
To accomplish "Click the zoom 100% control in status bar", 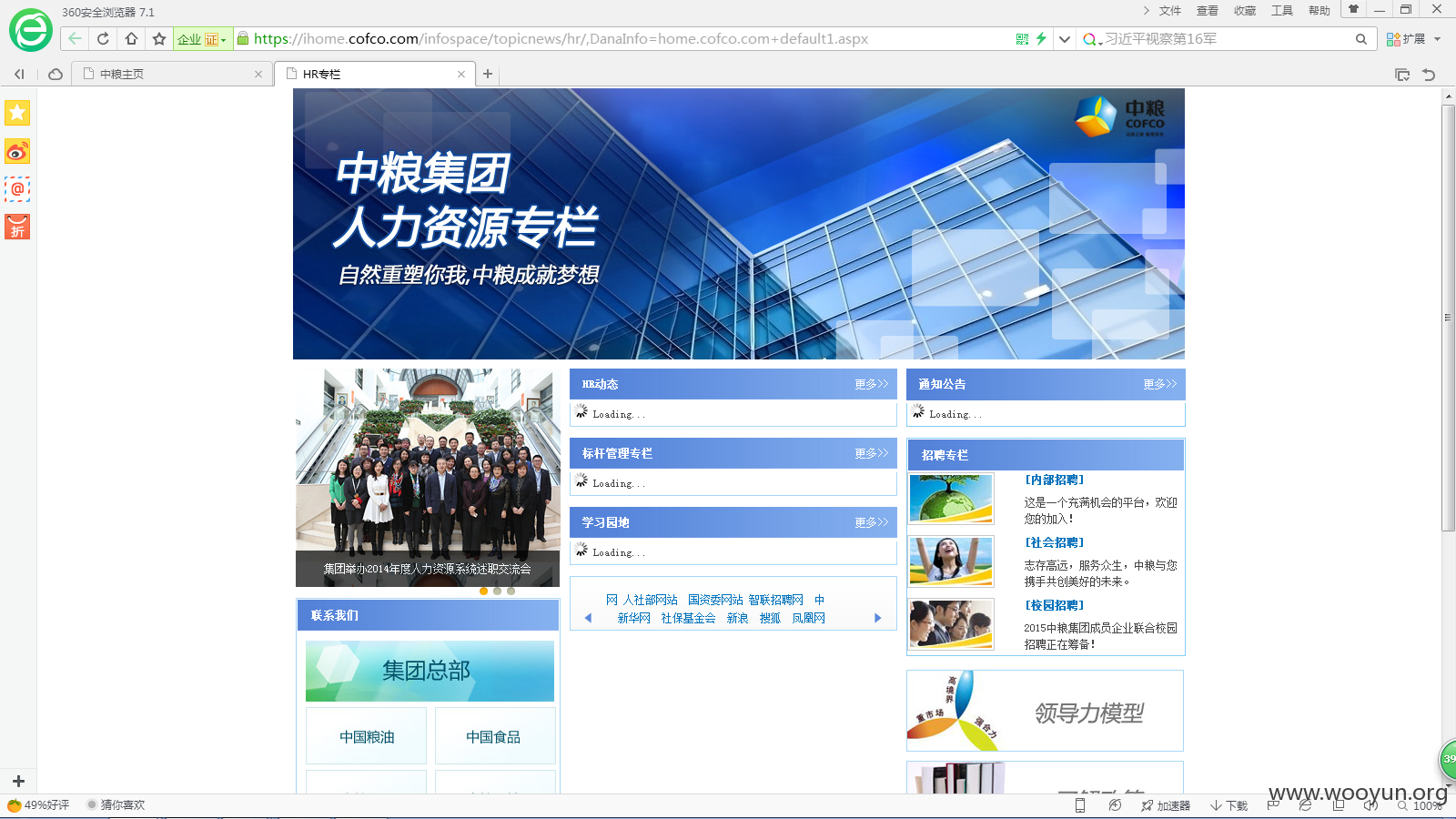I will tap(1421, 805).
